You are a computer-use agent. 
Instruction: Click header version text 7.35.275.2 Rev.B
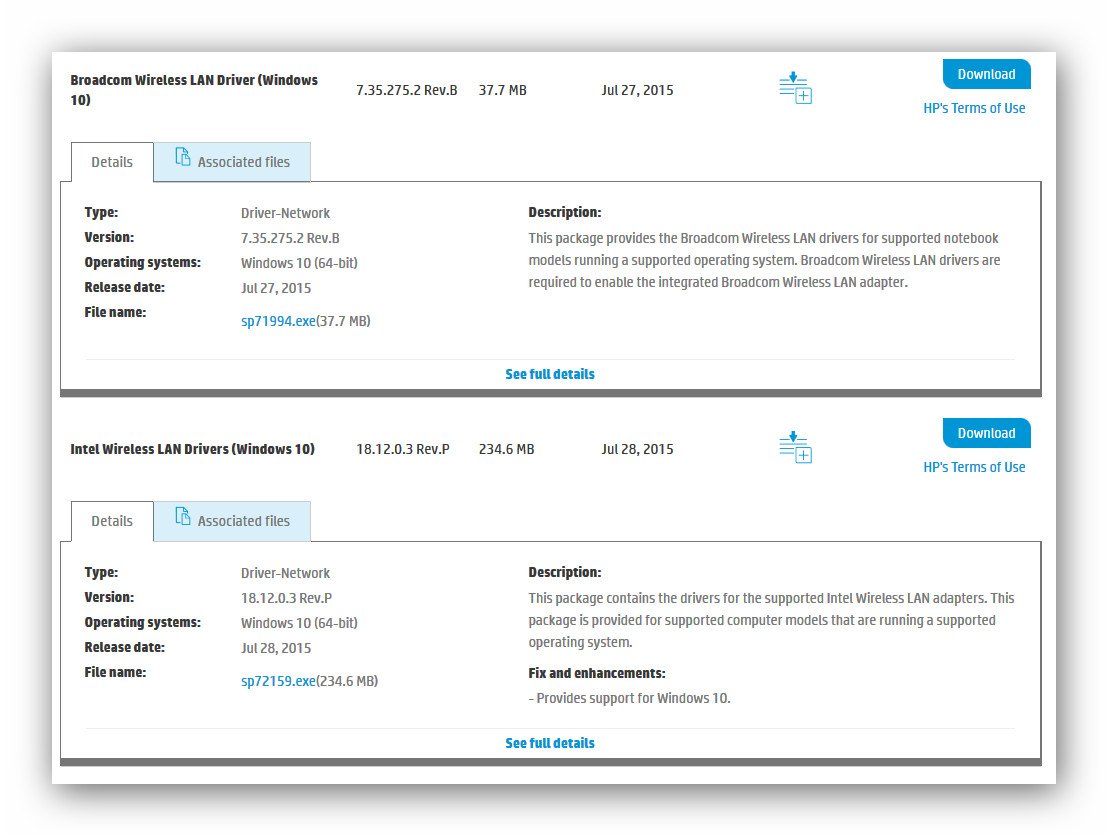pos(407,90)
